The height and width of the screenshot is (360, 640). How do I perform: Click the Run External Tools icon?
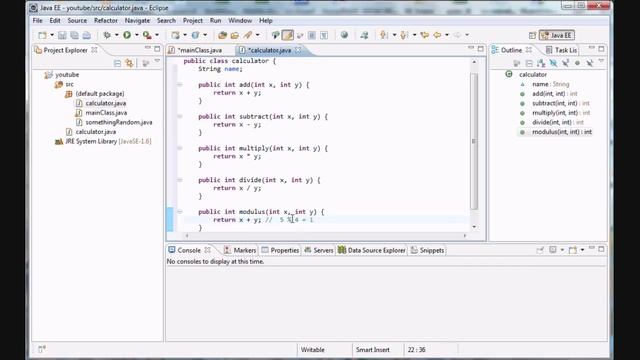coord(147,35)
